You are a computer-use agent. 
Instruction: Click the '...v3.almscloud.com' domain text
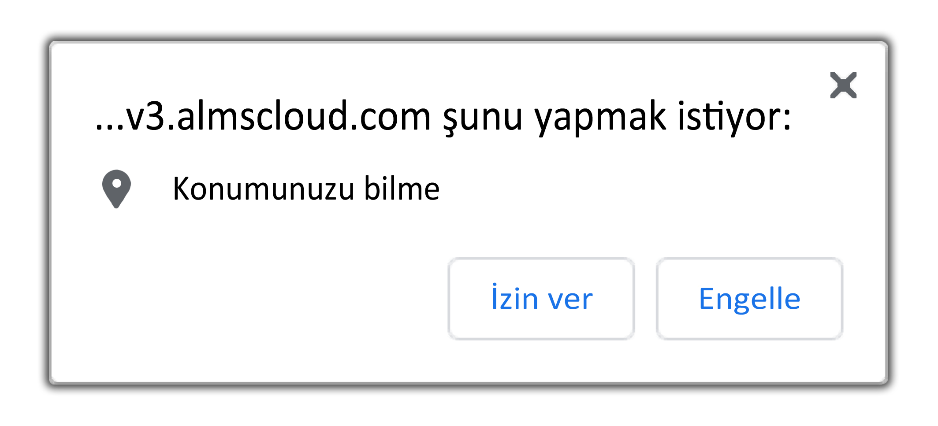point(263,118)
